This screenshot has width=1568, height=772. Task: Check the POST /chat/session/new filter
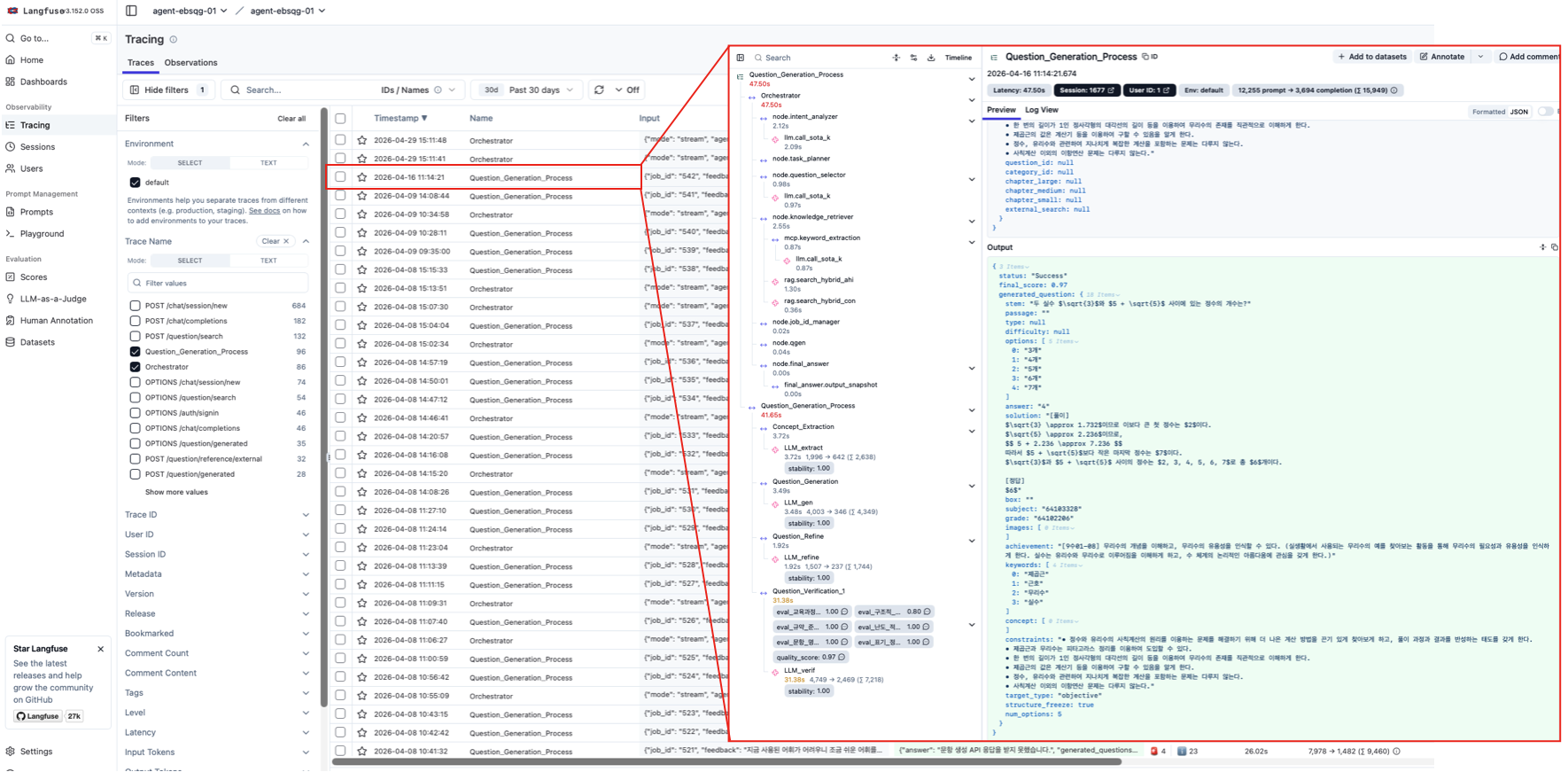pyautogui.click(x=136, y=306)
